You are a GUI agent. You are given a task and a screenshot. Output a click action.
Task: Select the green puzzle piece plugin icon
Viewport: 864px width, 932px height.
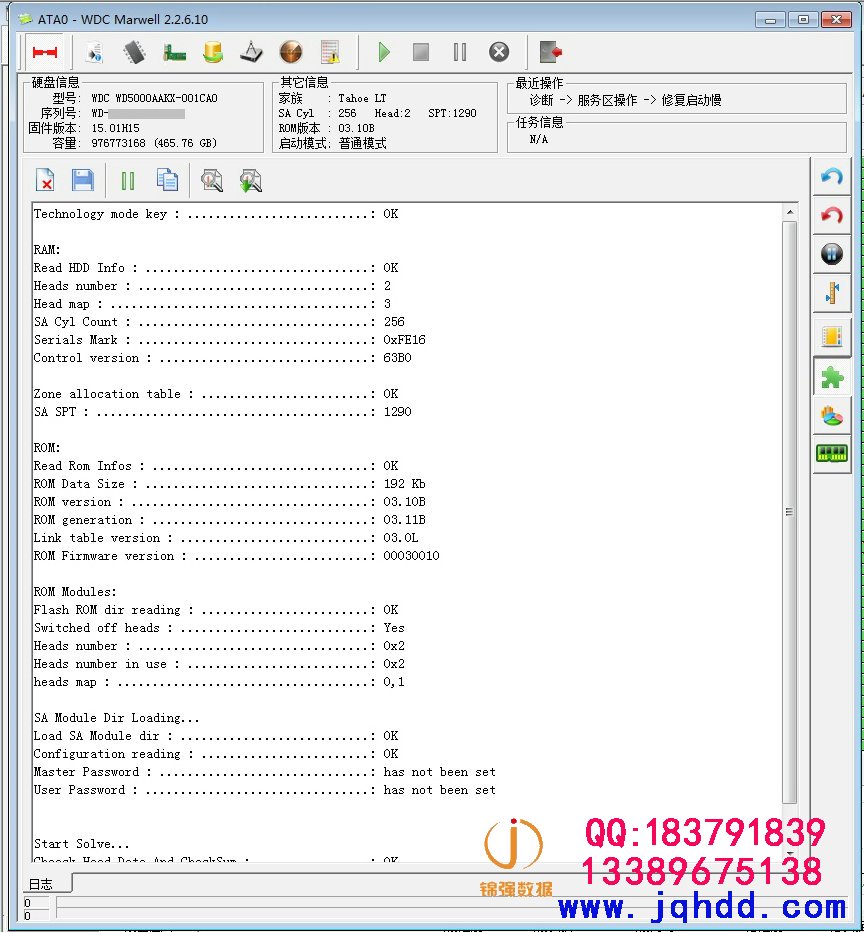coord(831,377)
